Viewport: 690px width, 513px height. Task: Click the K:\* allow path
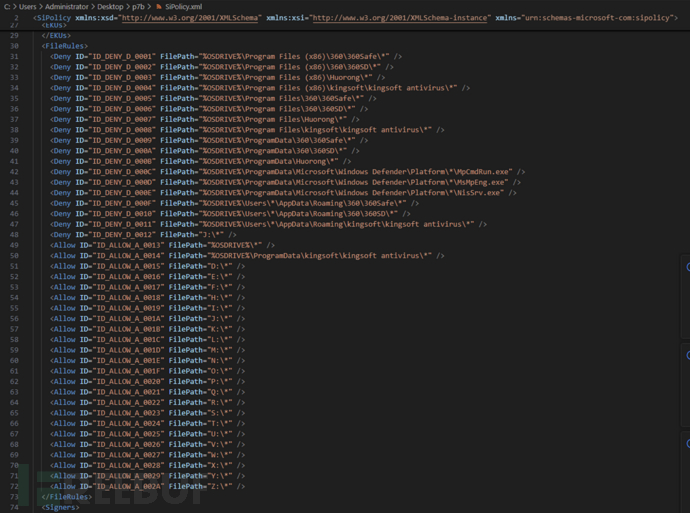coord(220,329)
